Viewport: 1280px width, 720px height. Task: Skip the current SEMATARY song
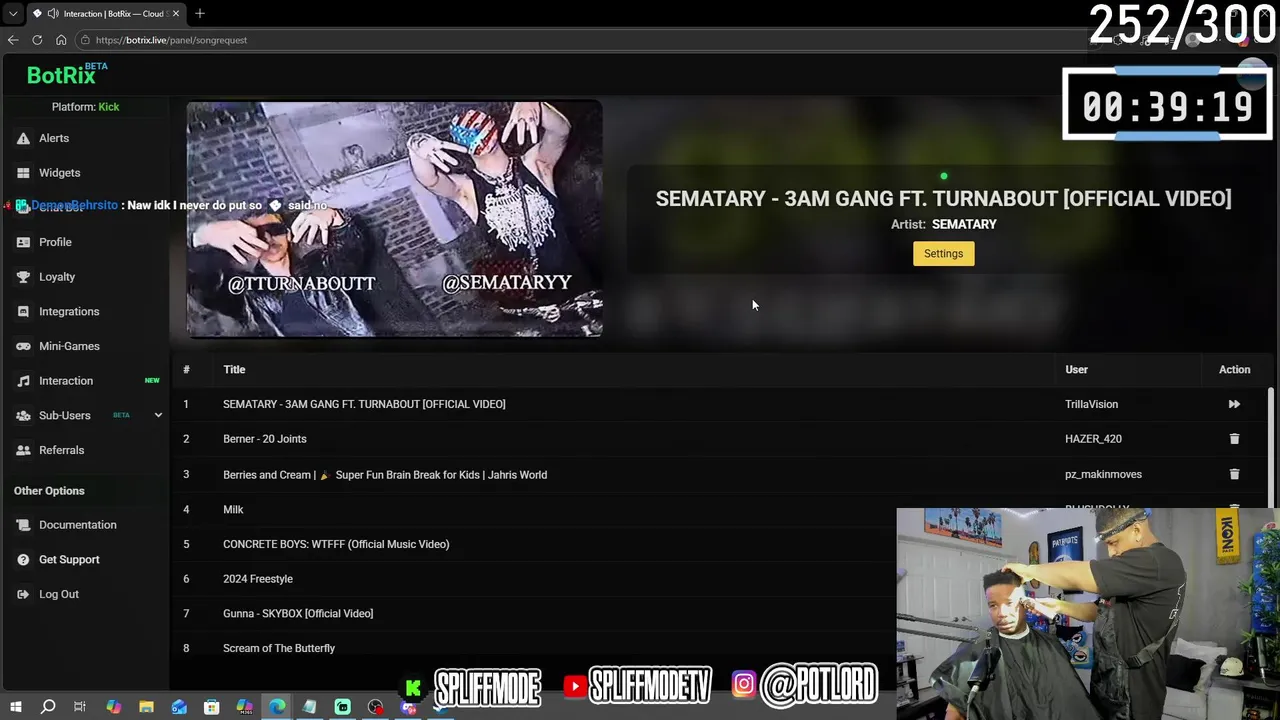click(1234, 404)
